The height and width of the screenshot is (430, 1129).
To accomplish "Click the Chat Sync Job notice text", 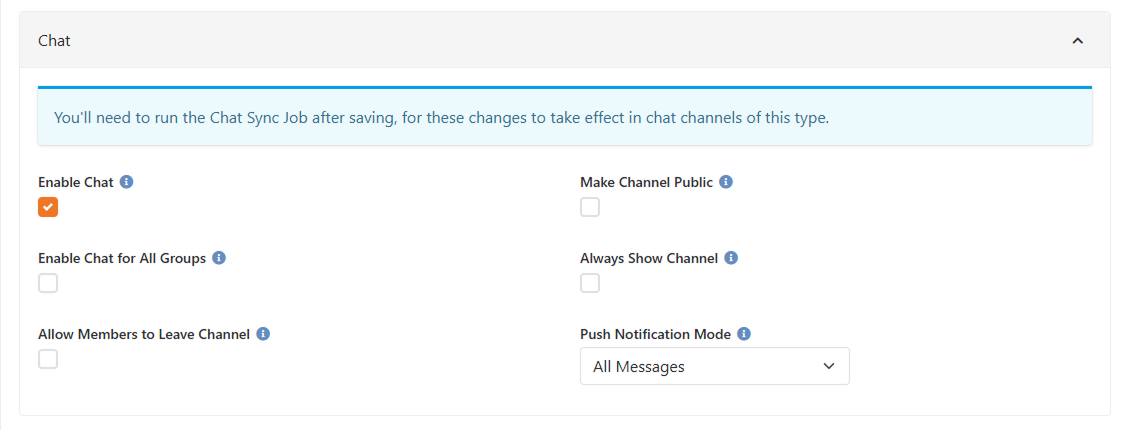I will coord(441,117).
